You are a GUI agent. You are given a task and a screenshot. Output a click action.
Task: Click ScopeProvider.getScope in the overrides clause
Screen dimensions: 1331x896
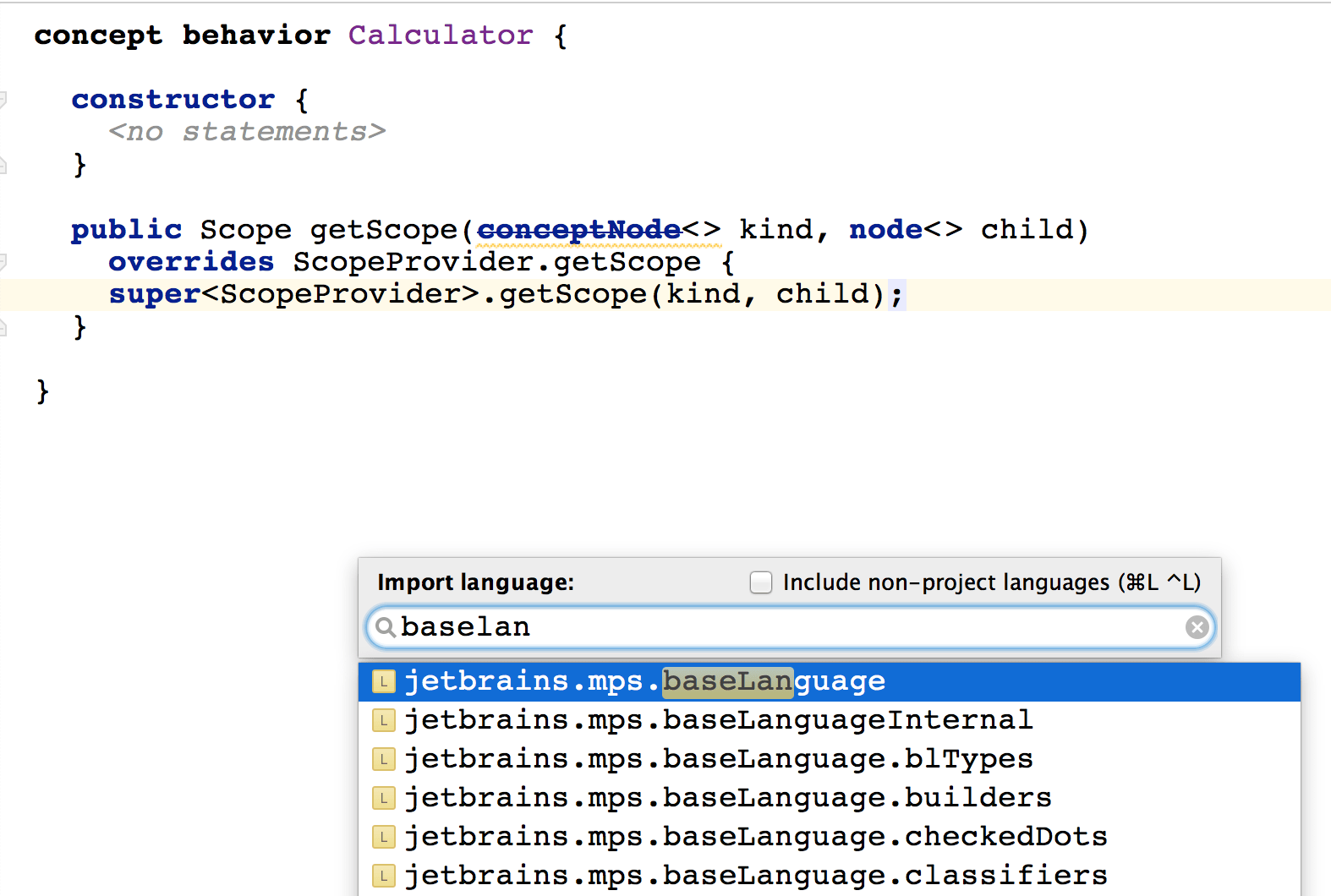(x=496, y=262)
